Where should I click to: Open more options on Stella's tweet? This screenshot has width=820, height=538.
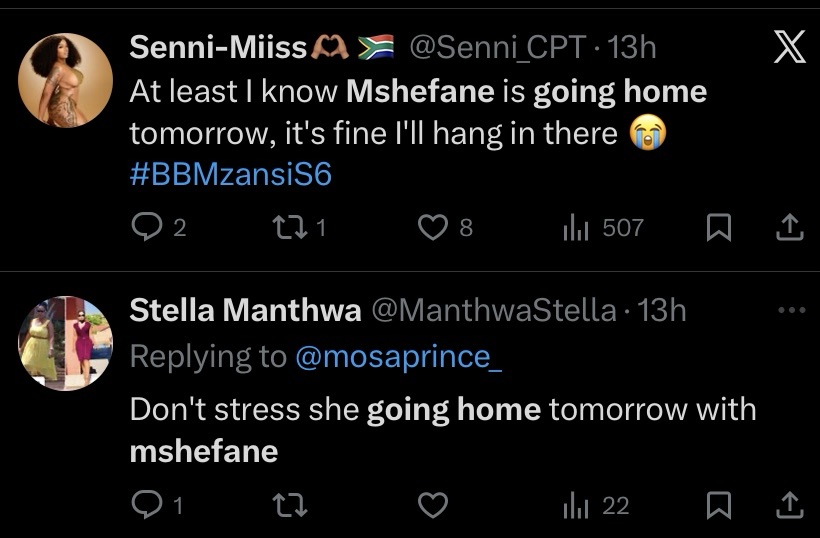click(x=790, y=311)
